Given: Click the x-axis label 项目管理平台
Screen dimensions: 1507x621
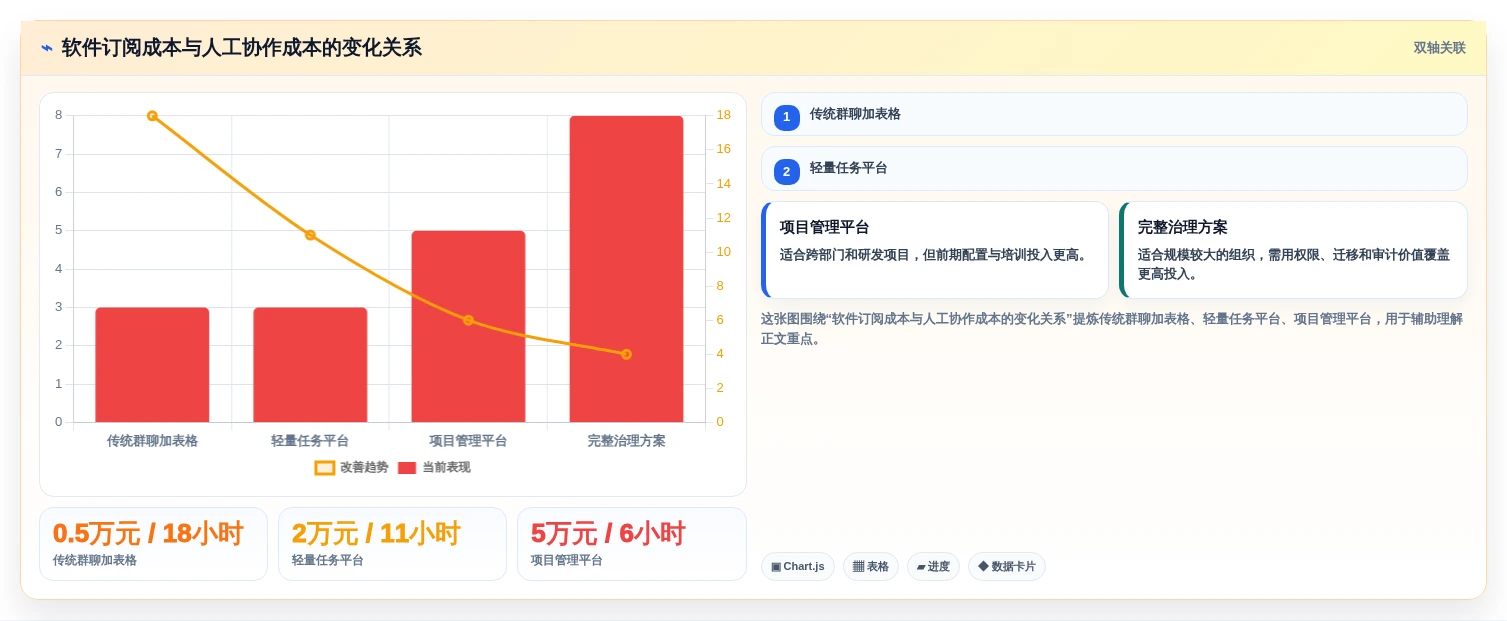Looking at the screenshot, I should [468, 441].
